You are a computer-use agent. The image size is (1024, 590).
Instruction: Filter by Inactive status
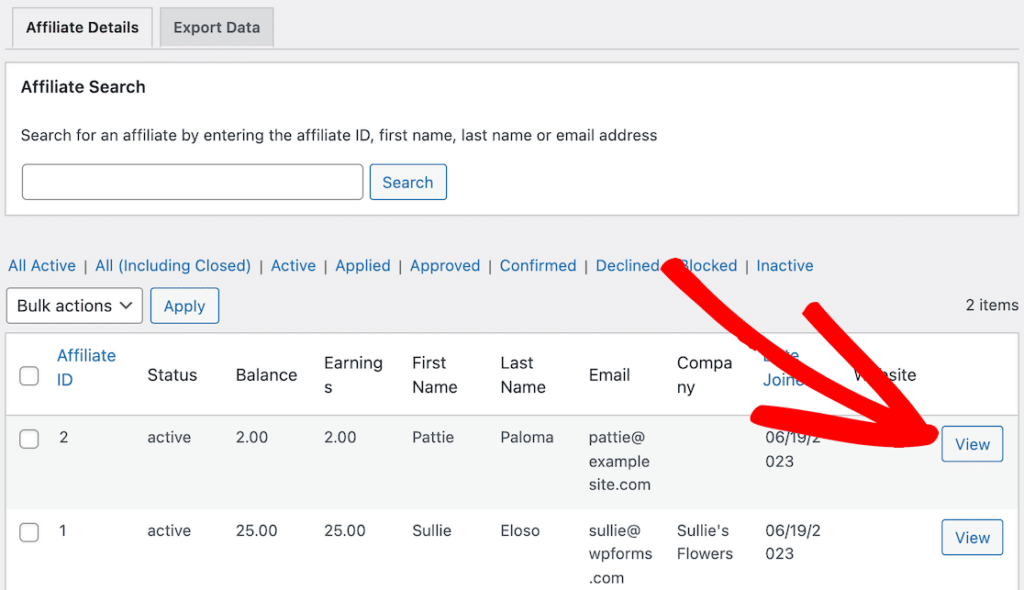tap(784, 265)
